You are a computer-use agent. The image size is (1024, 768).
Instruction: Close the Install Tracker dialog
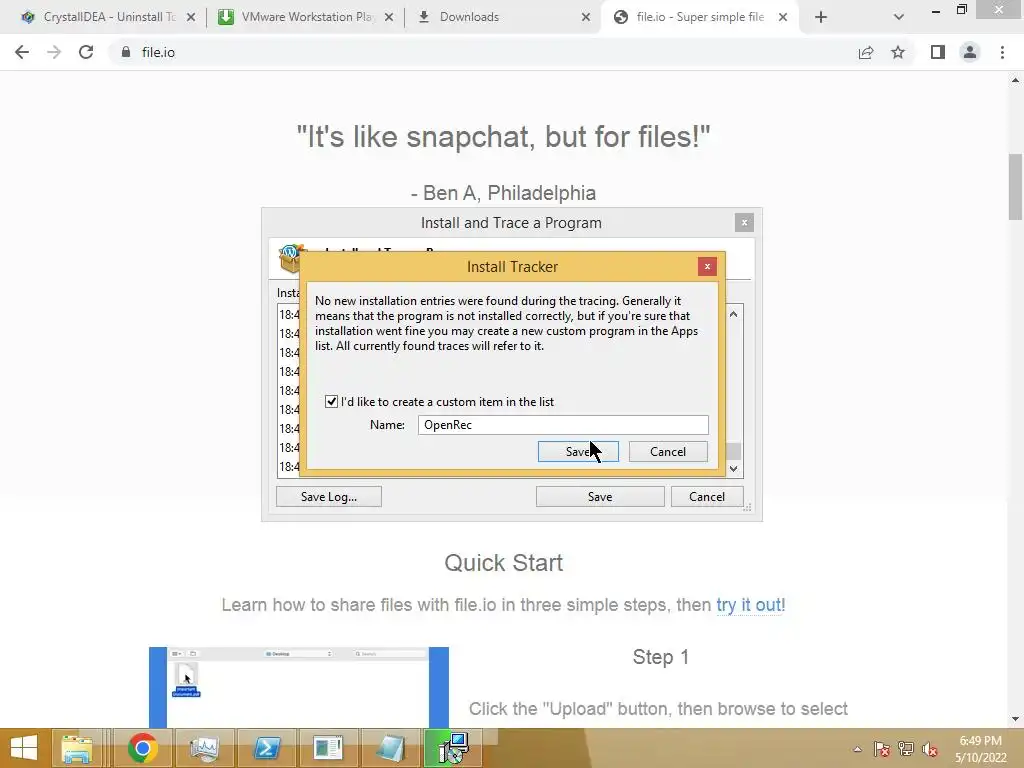point(707,266)
